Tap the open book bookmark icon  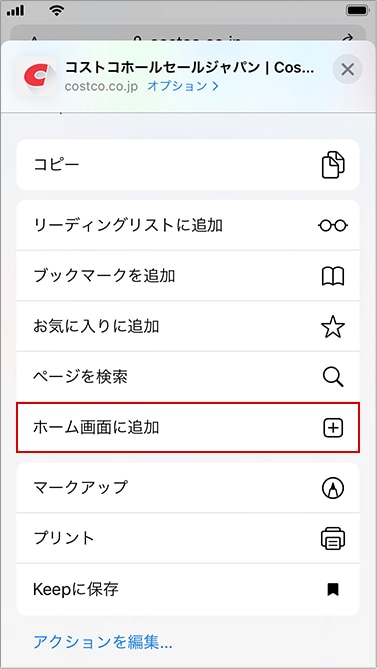[333, 276]
